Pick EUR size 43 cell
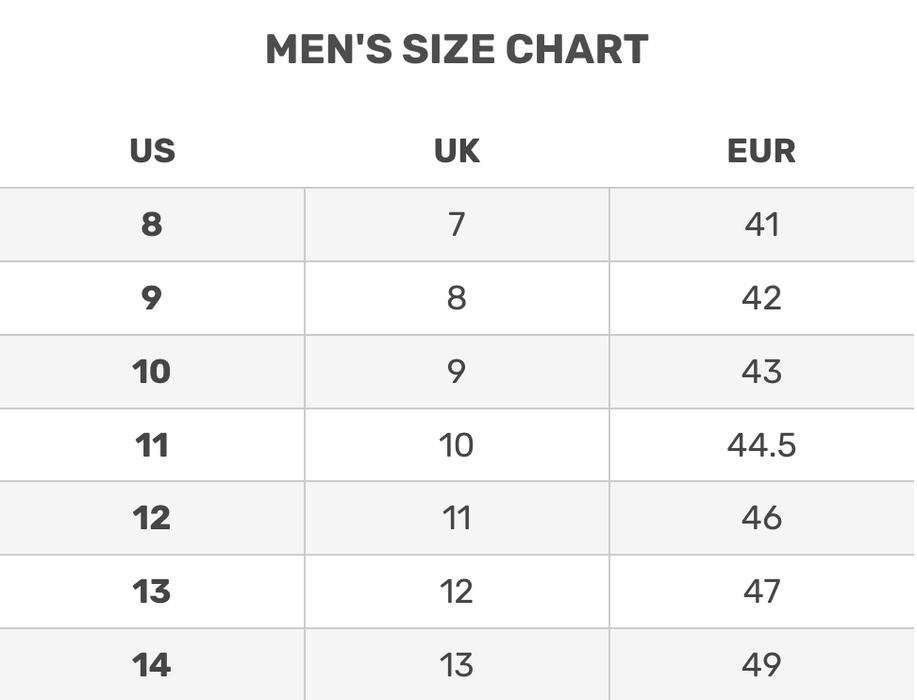917x700 pixels. pyautogui.click(x=761, y=371)
